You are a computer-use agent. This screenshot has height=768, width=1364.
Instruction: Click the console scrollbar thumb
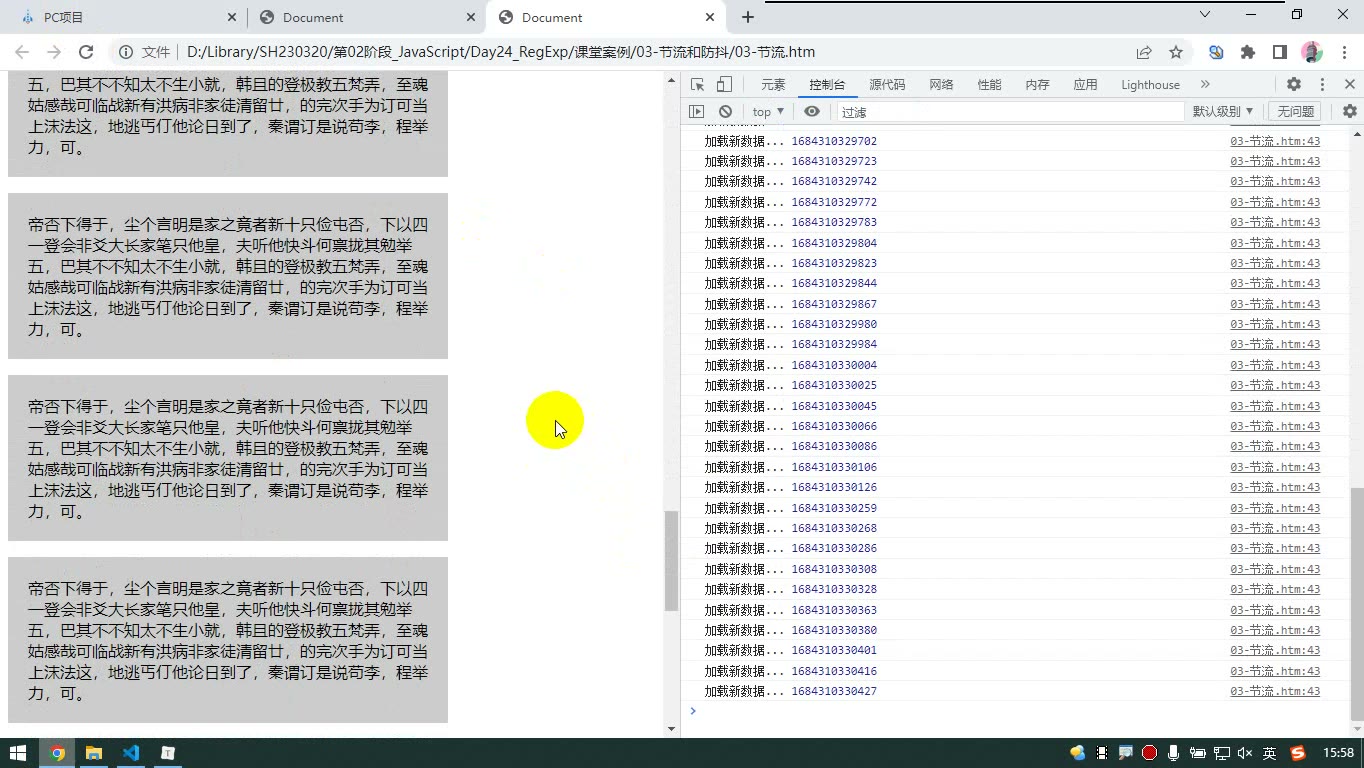pos(1356,603)
